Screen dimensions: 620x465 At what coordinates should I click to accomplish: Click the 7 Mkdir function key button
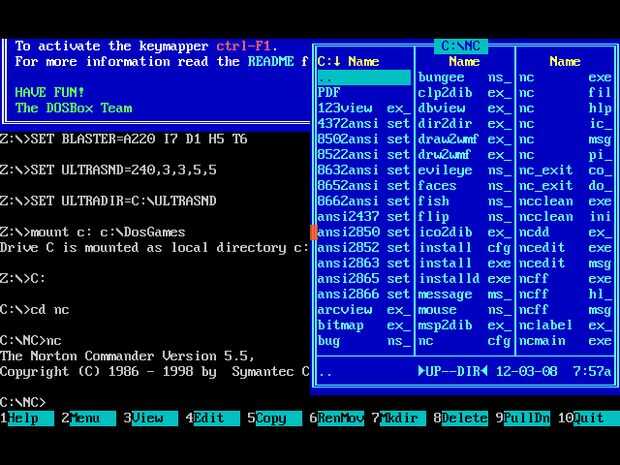pyautogui.click(x=399, y=418)
